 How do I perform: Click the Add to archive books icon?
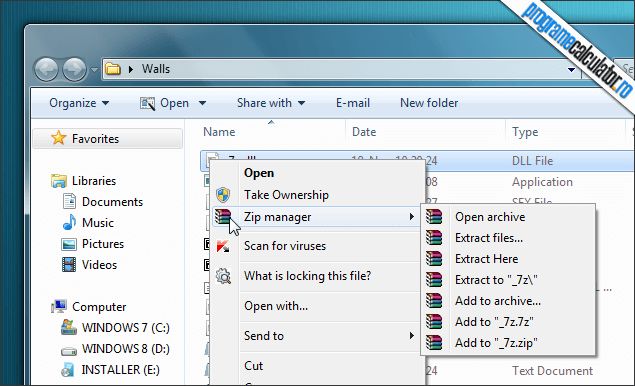(x=434, y=301)
